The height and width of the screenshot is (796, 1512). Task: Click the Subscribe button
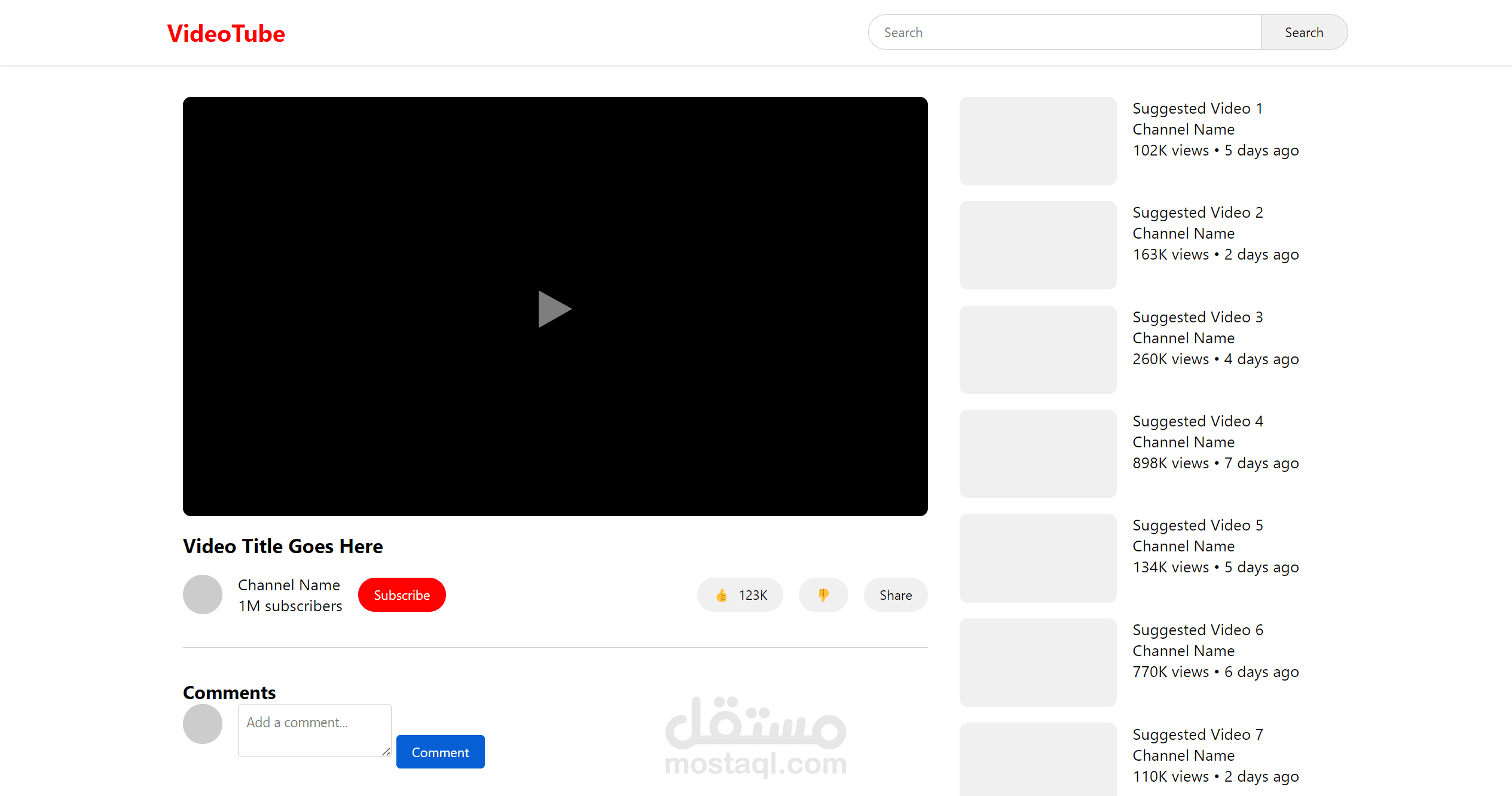[x=402, y=595]
